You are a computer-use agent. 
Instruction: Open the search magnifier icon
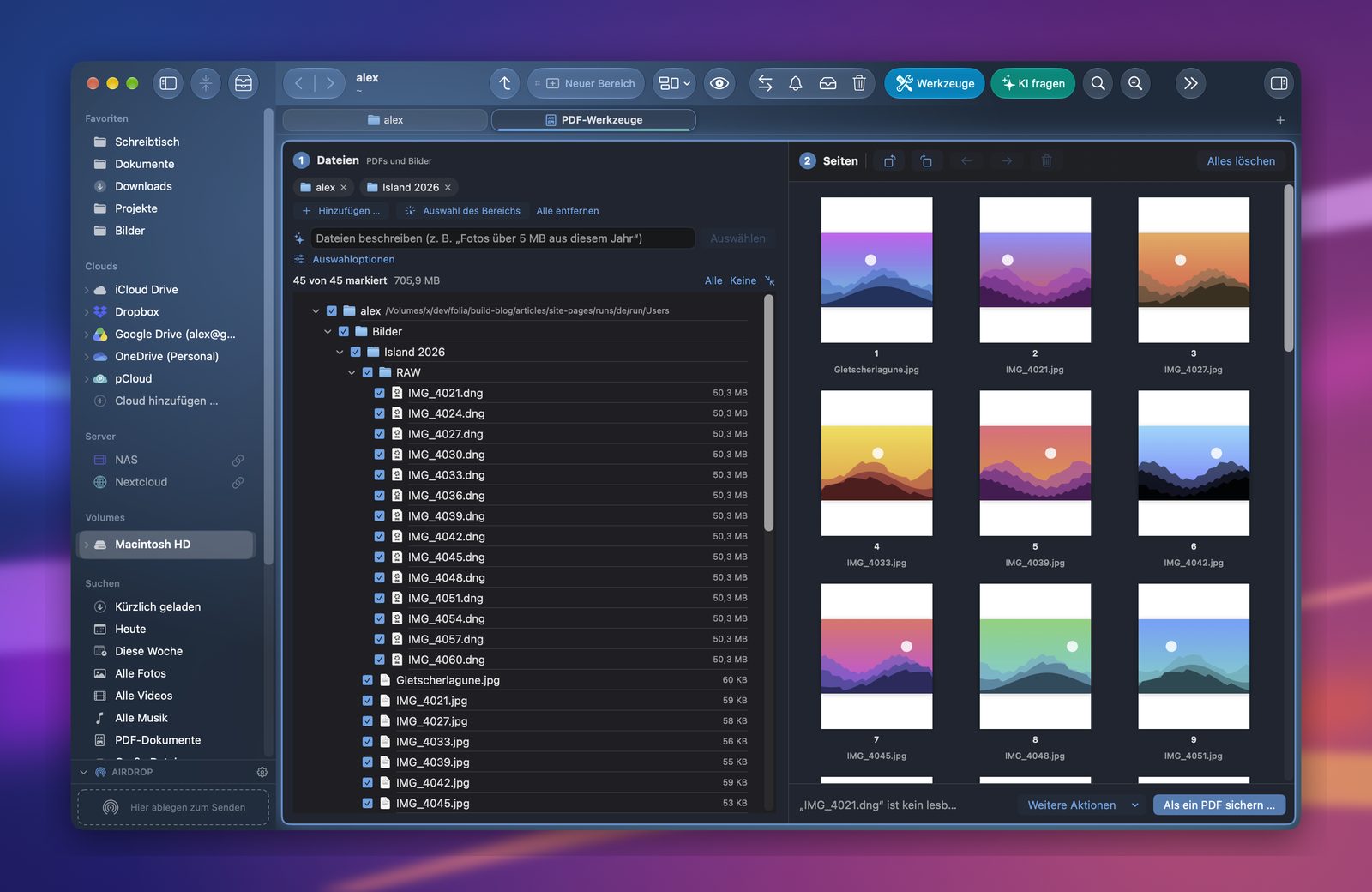point(1098,83)
